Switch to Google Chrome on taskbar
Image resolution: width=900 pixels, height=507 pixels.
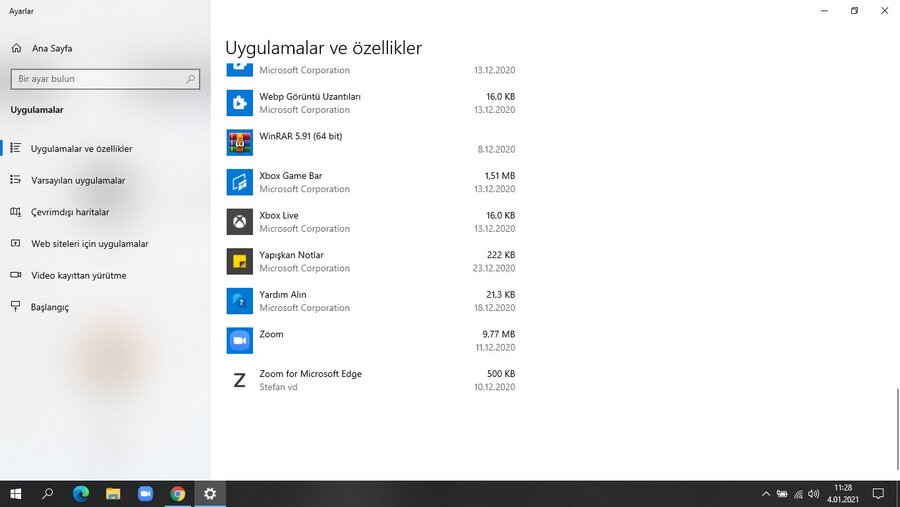(178, 494)
